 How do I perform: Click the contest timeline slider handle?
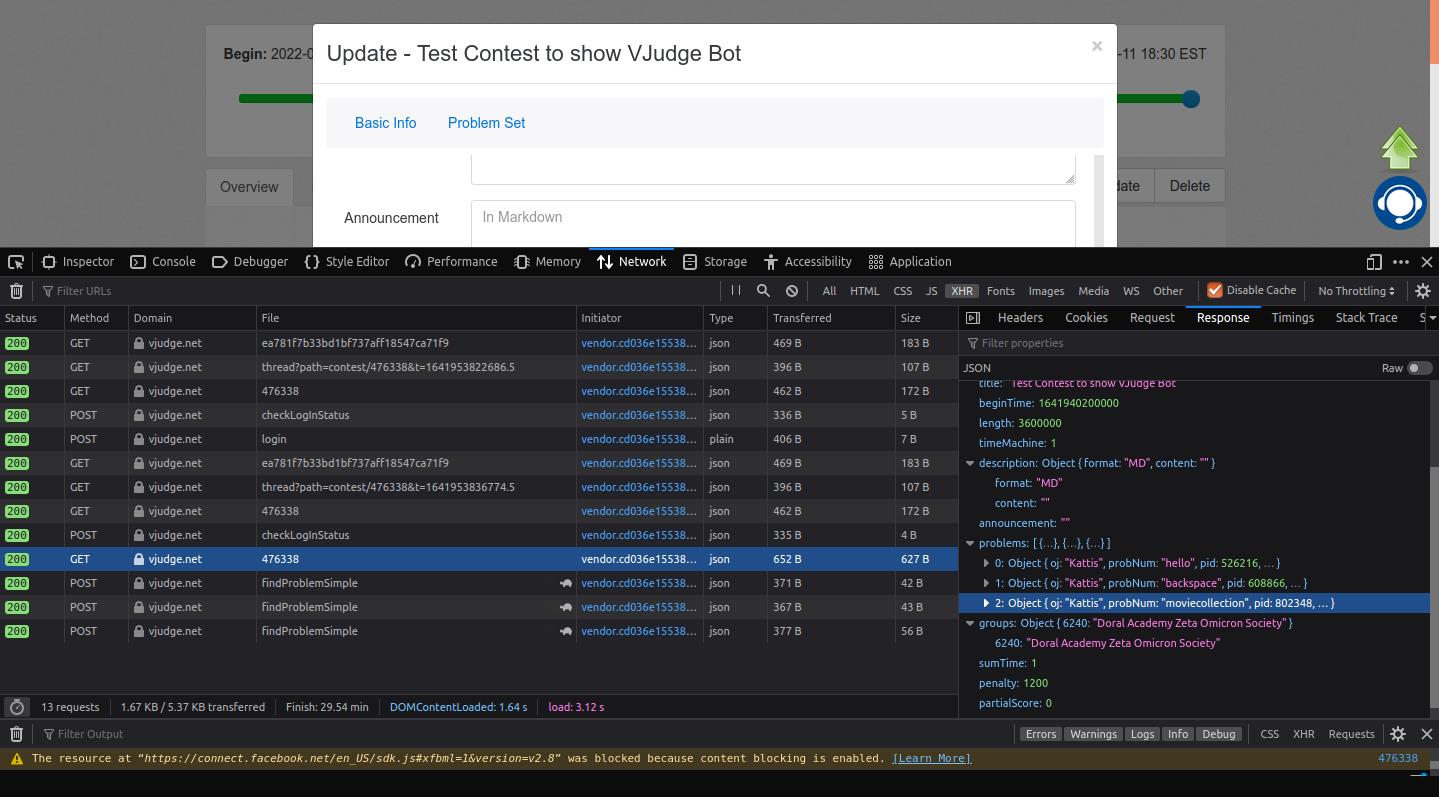(x=1190, y=99)
